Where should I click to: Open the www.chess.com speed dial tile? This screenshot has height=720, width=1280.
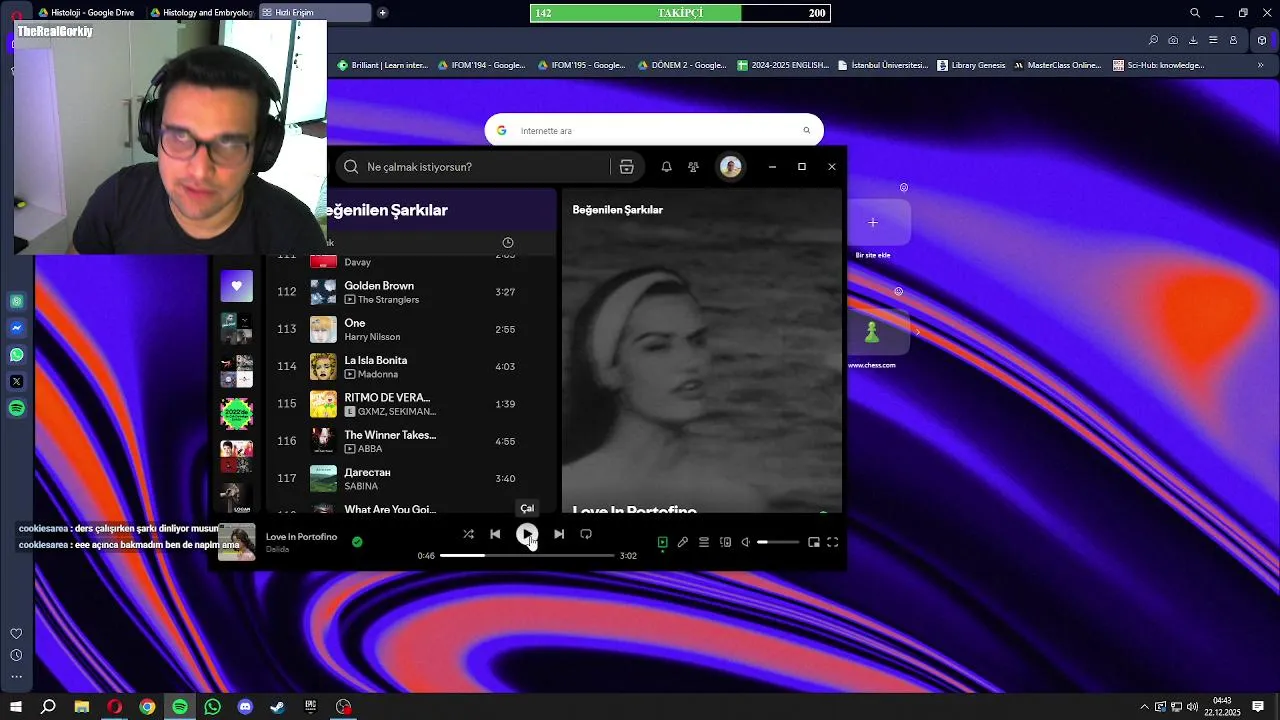tap(873, 333)
